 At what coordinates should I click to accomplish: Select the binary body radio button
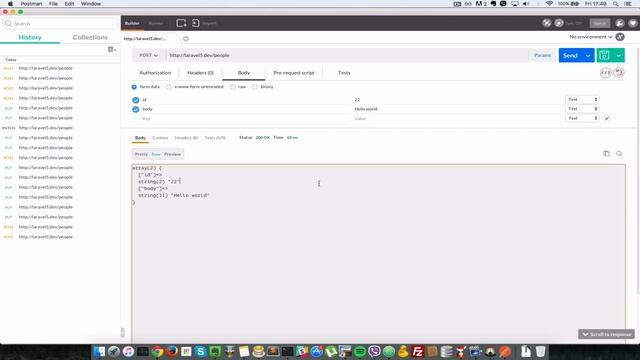pos(255,87)
